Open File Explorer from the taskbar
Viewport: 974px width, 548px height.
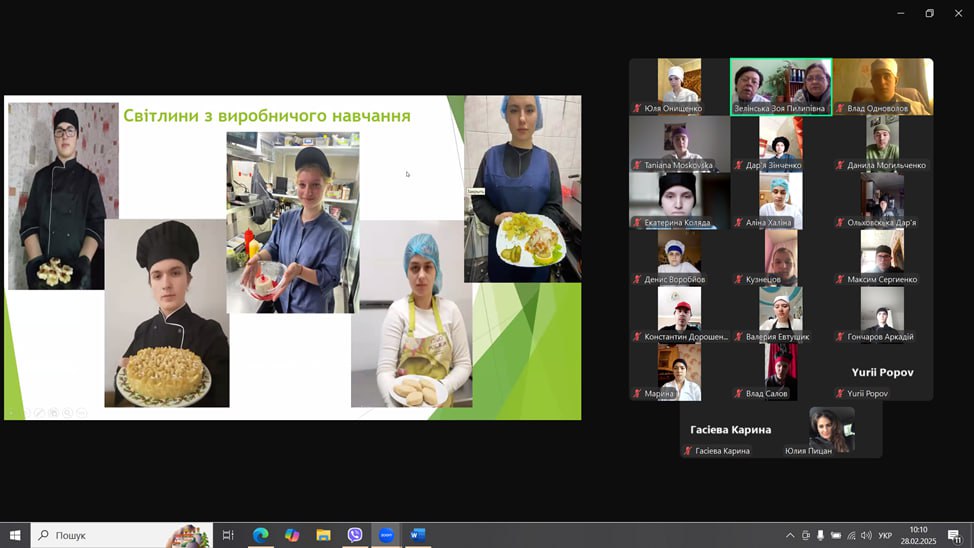coord(323,535)
